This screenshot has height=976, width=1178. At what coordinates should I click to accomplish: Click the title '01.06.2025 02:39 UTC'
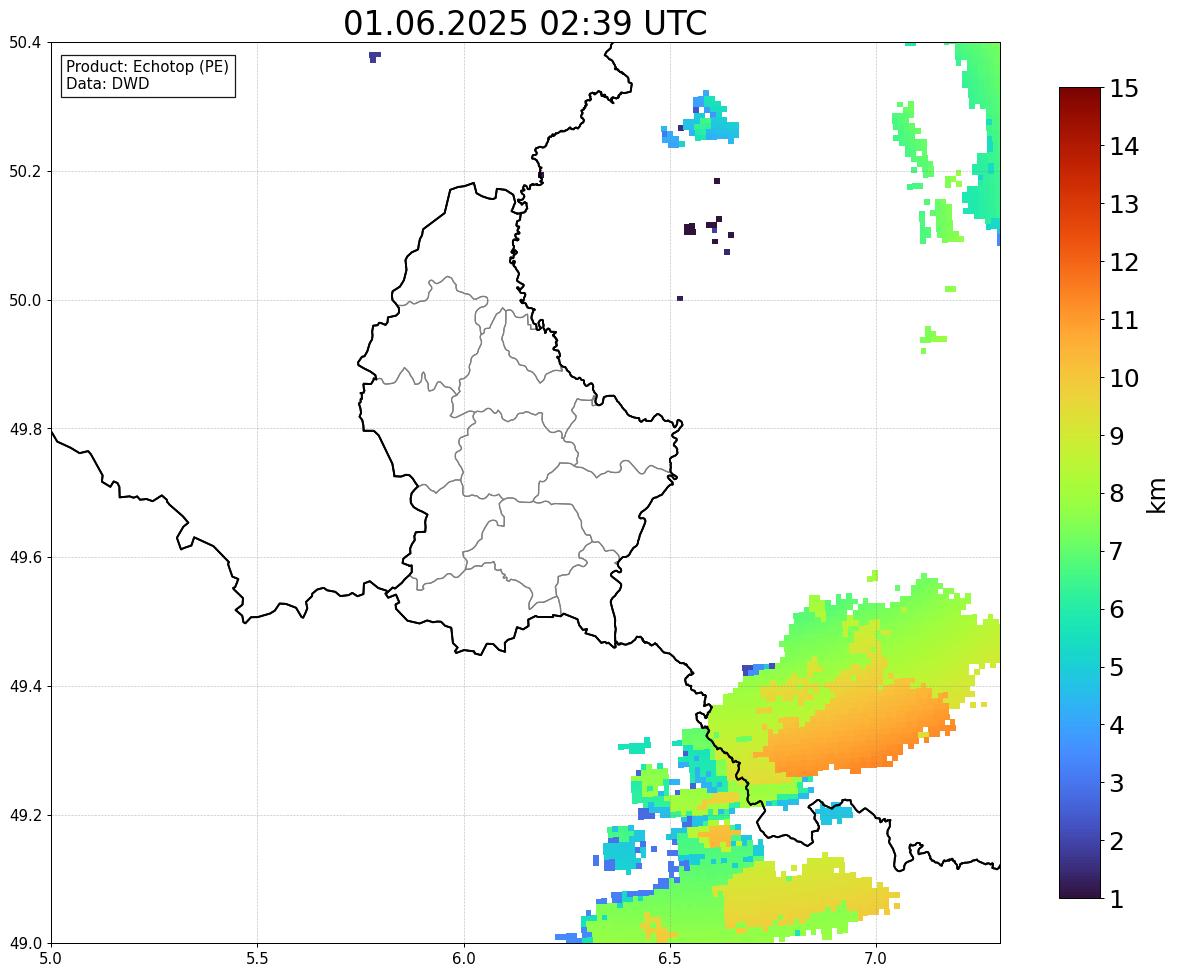tap(525, 23)
